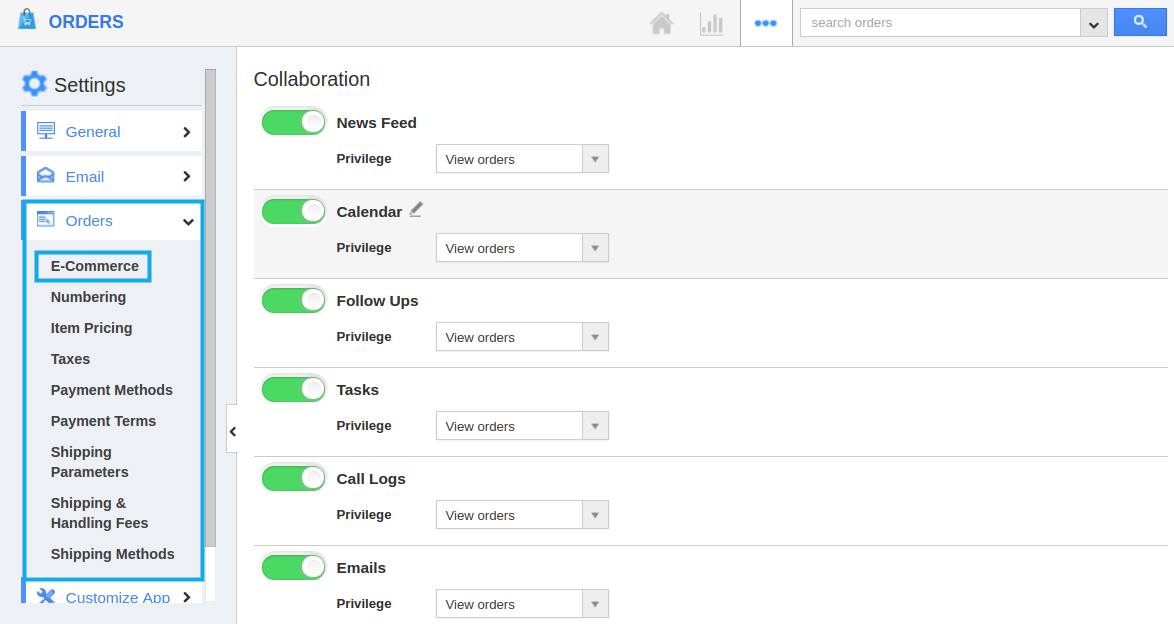The height and width of the screenshot is (624, 1174).
Task: Click the blue search magnifier button
Action: pyautogui.click(x=1140, y=22)
